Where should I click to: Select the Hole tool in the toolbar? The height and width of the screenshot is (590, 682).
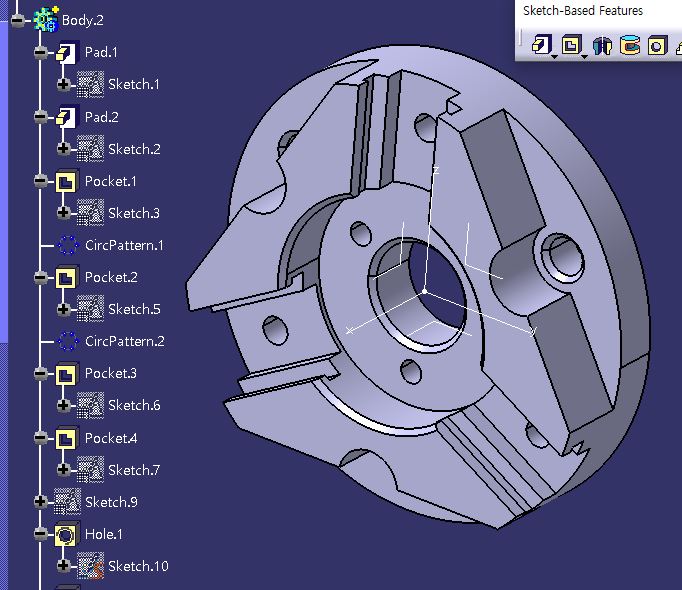[x=657, y=45]
